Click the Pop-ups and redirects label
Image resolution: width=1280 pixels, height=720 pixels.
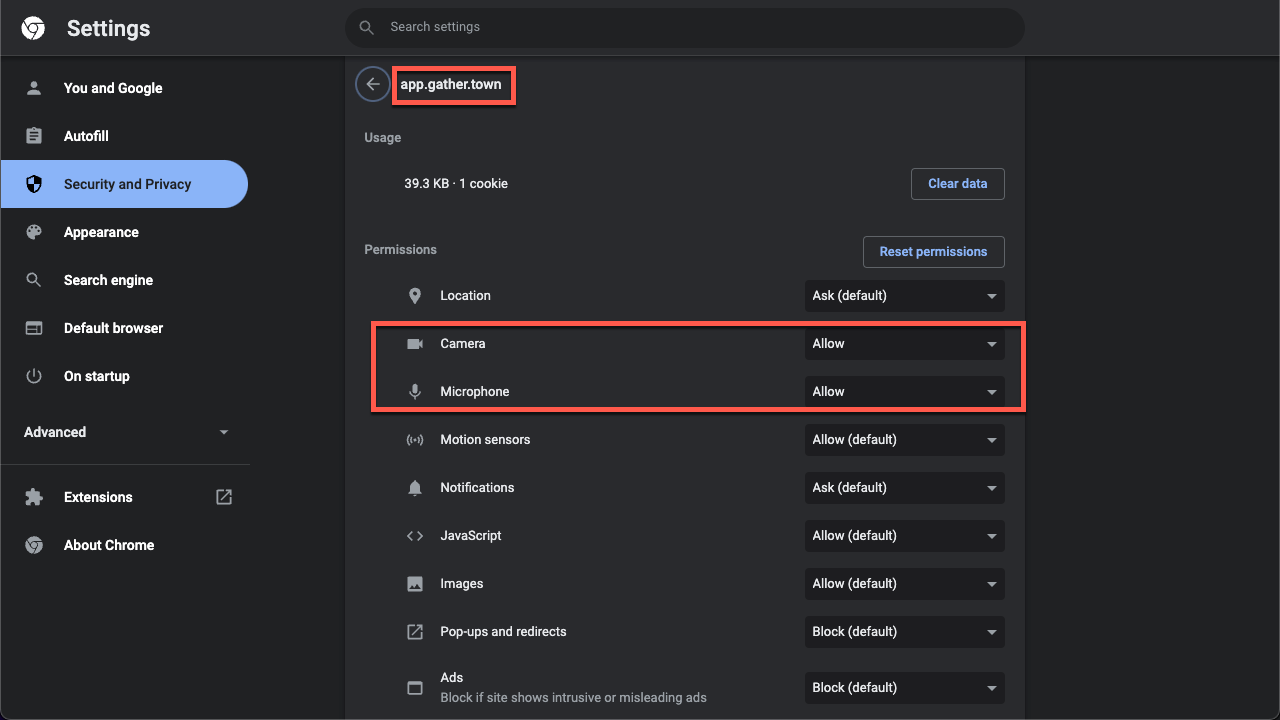(x=503, y=632)
